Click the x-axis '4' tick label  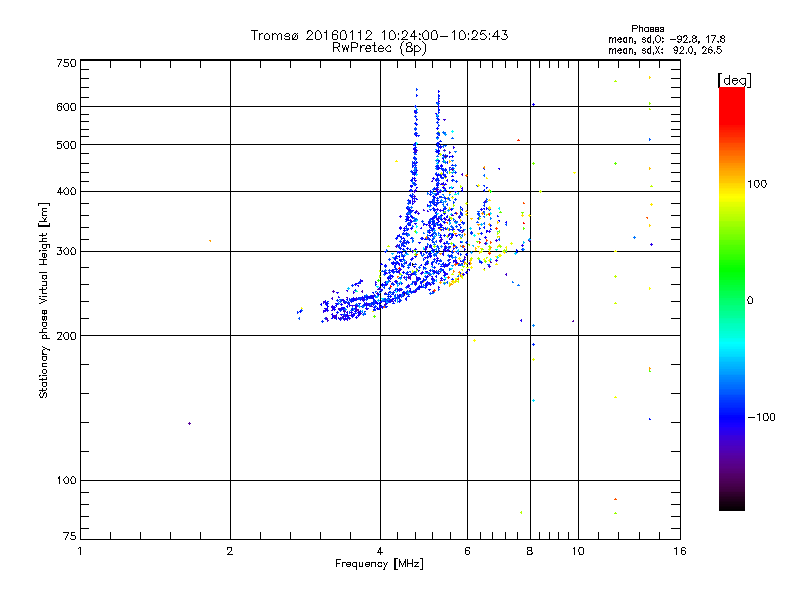pyautogui.click(x=380, y=551)
